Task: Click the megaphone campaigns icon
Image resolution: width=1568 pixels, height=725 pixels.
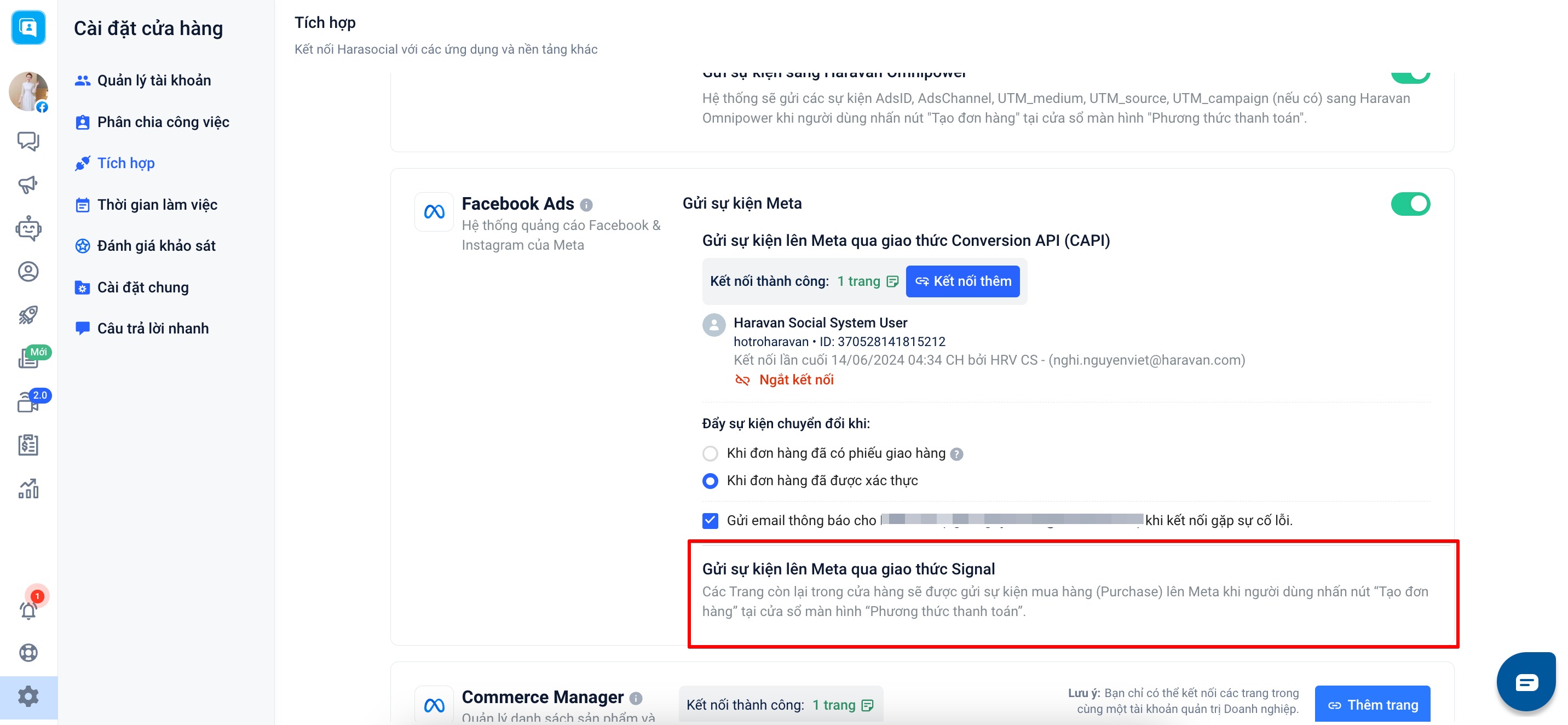Action: [28, 185]
